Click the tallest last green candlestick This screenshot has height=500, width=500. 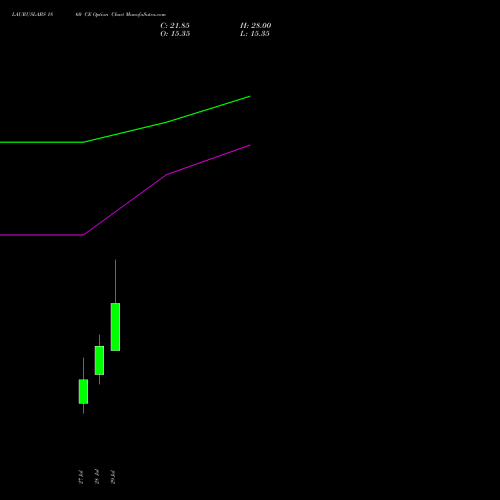tap(115, 327)
